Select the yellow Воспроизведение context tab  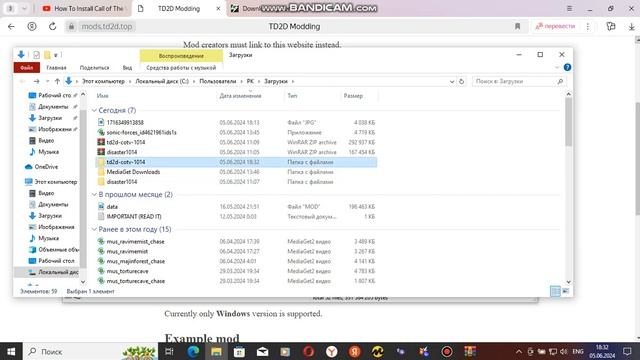[181, 56]
